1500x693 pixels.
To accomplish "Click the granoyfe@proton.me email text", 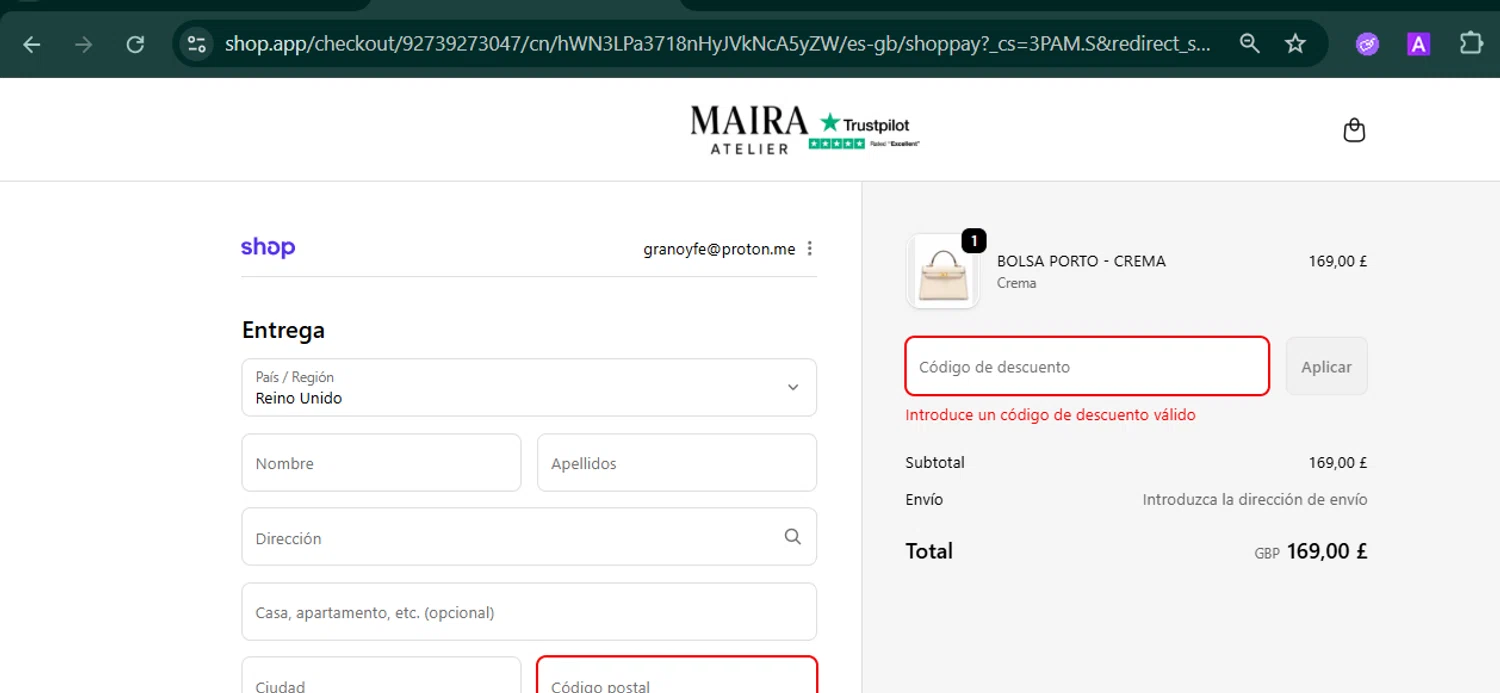I will (719, 249).
